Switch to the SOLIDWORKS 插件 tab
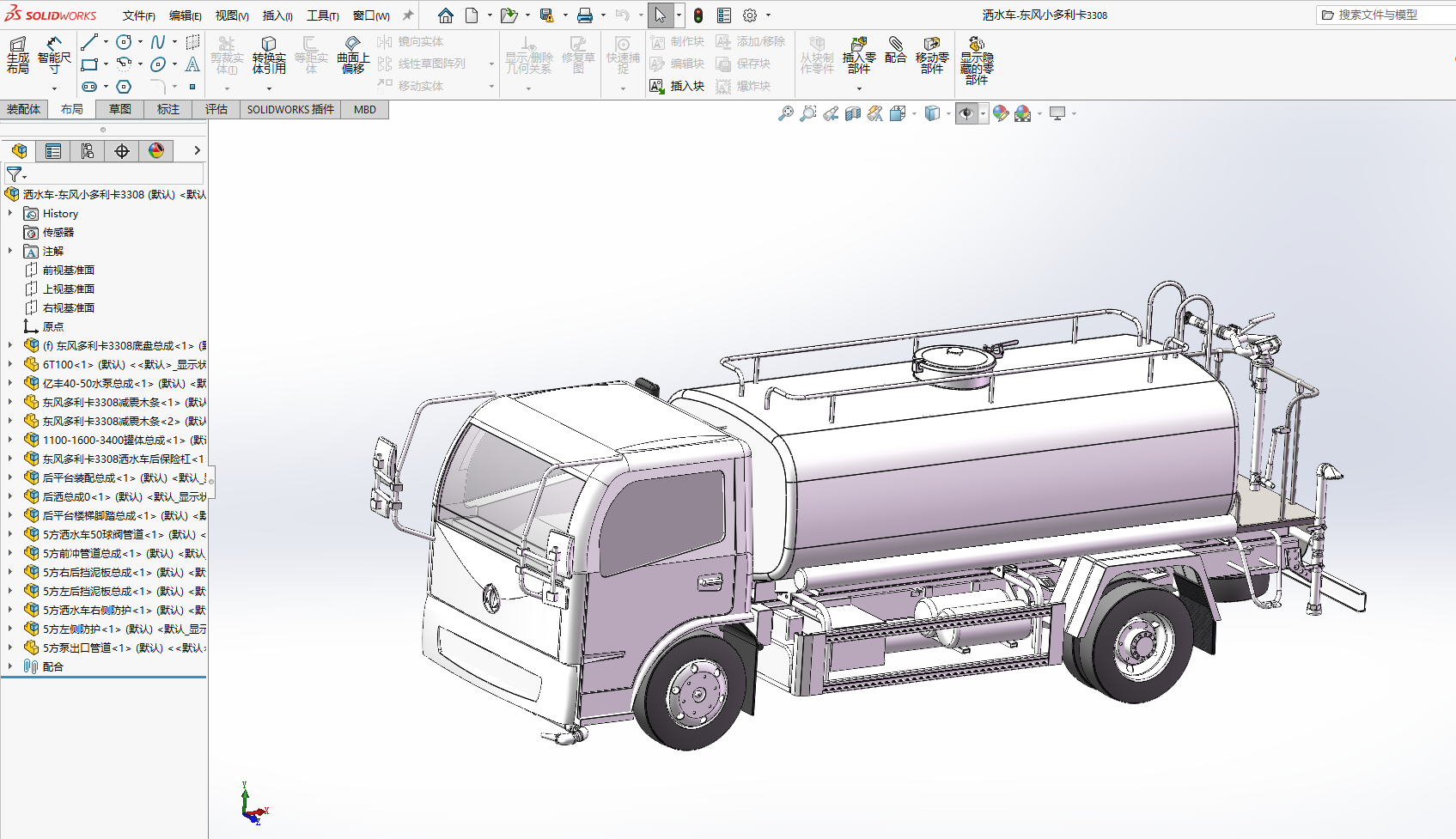Image resolution: width=1456 pixels, height=839 pixels. point(290,109)
